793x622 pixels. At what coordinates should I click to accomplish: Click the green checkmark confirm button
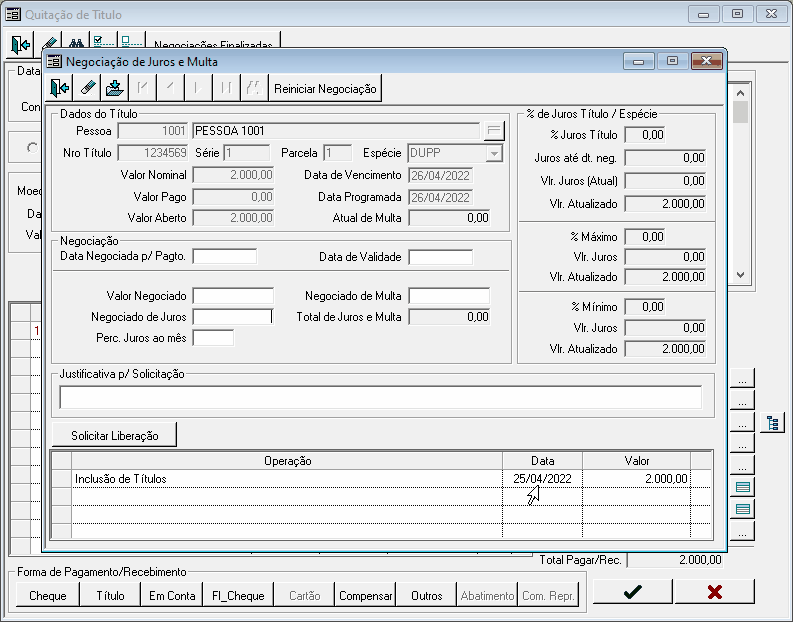[x=632, y=592]
